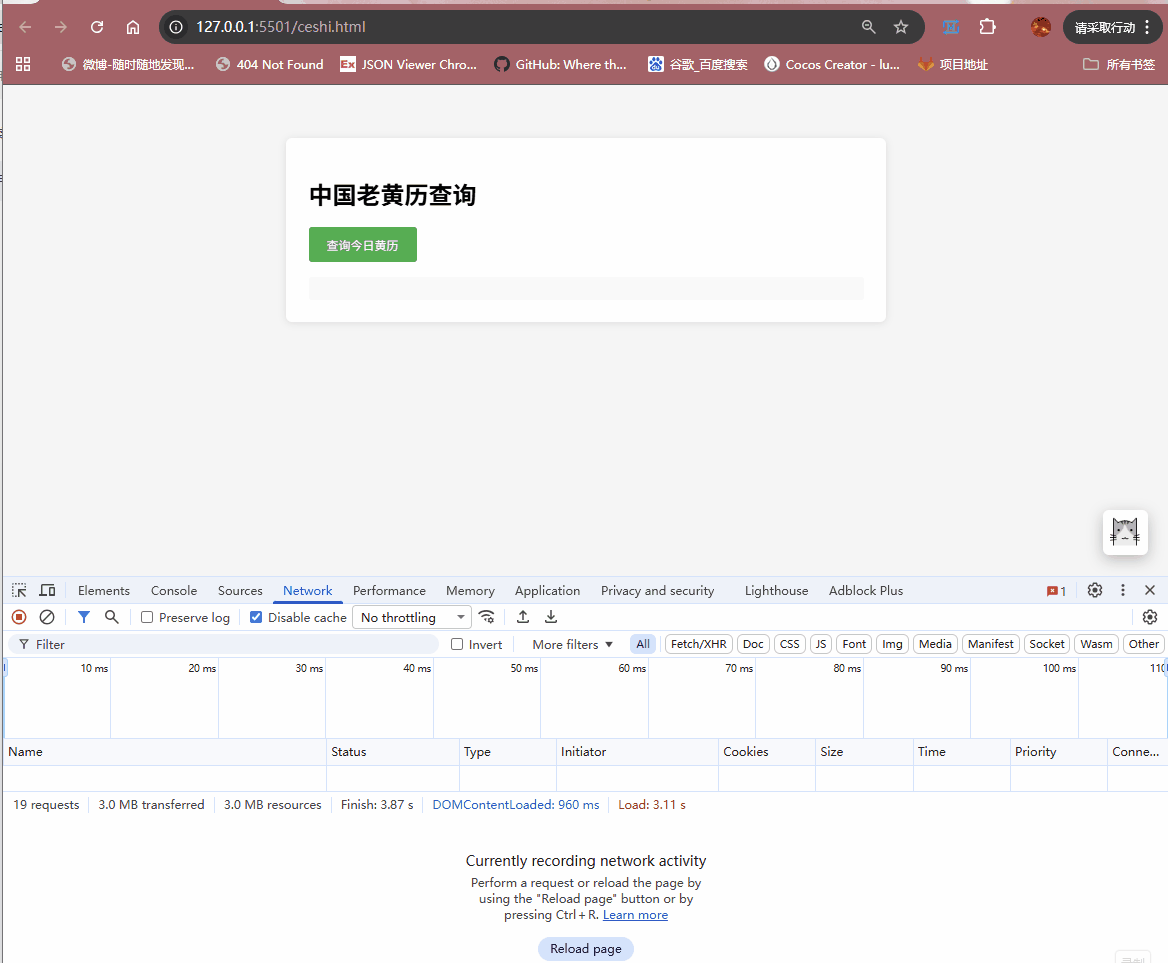Screen dimensions: 1168x963
Task: Open the No throttling dropdown
Action: coord(411,617)
